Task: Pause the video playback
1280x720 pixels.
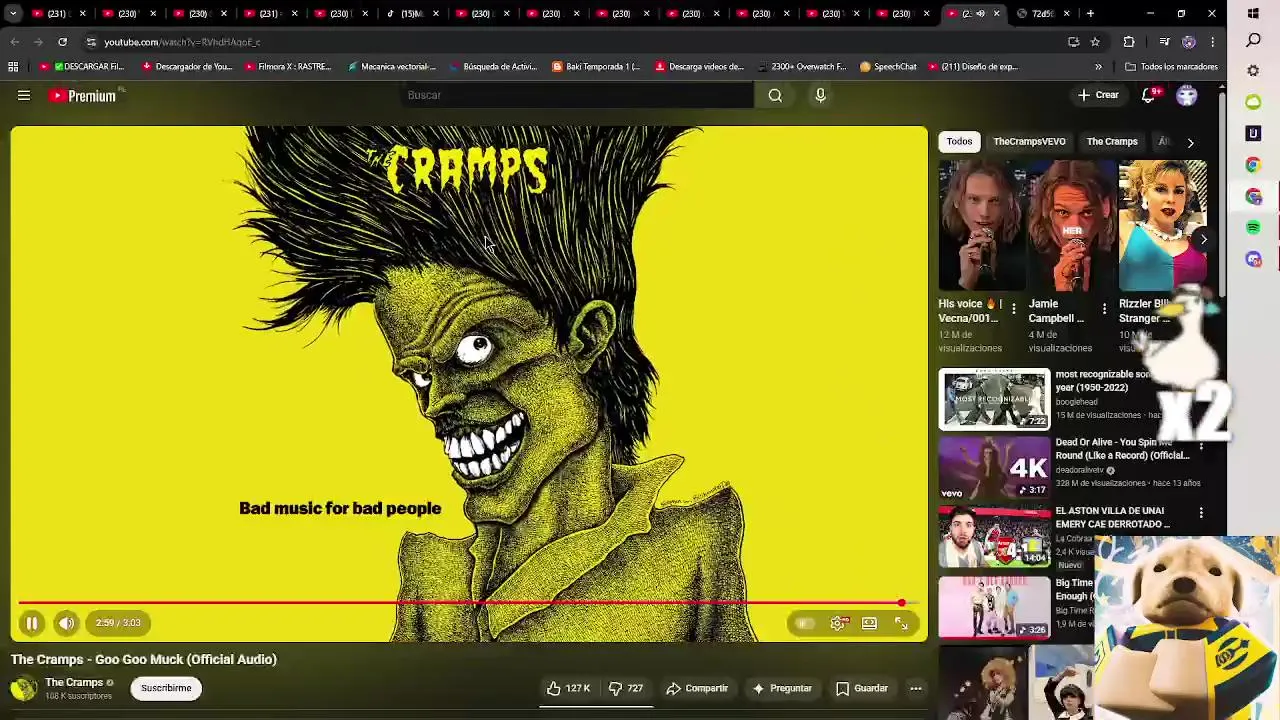Action: [x=32, y=623]
